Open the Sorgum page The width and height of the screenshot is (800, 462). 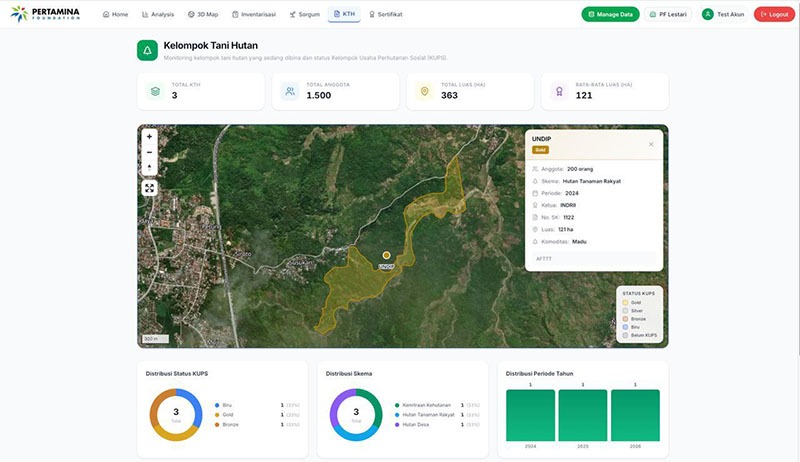[x=305, y=14]
